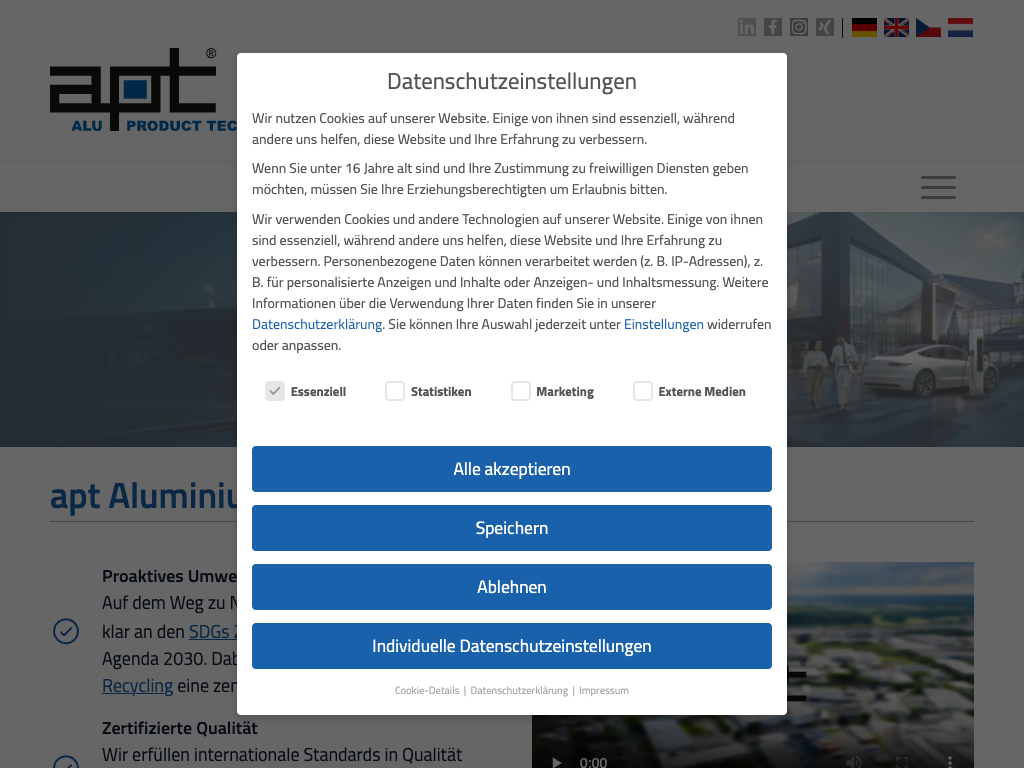Follow the Cookie-Details footer link
Image resolution: width=1024 pixels, height=768 pixels.
[427, 690]
